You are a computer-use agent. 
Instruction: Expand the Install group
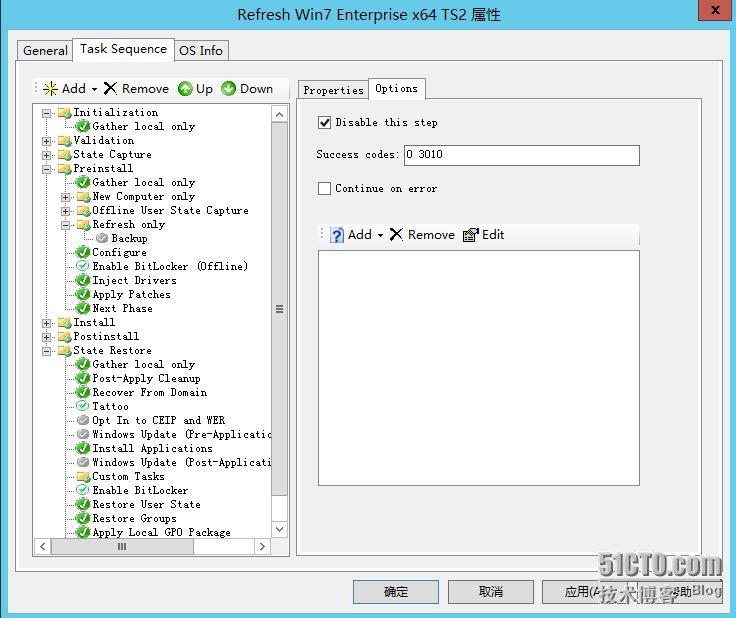pyautogui.click(x=46, y=323)
